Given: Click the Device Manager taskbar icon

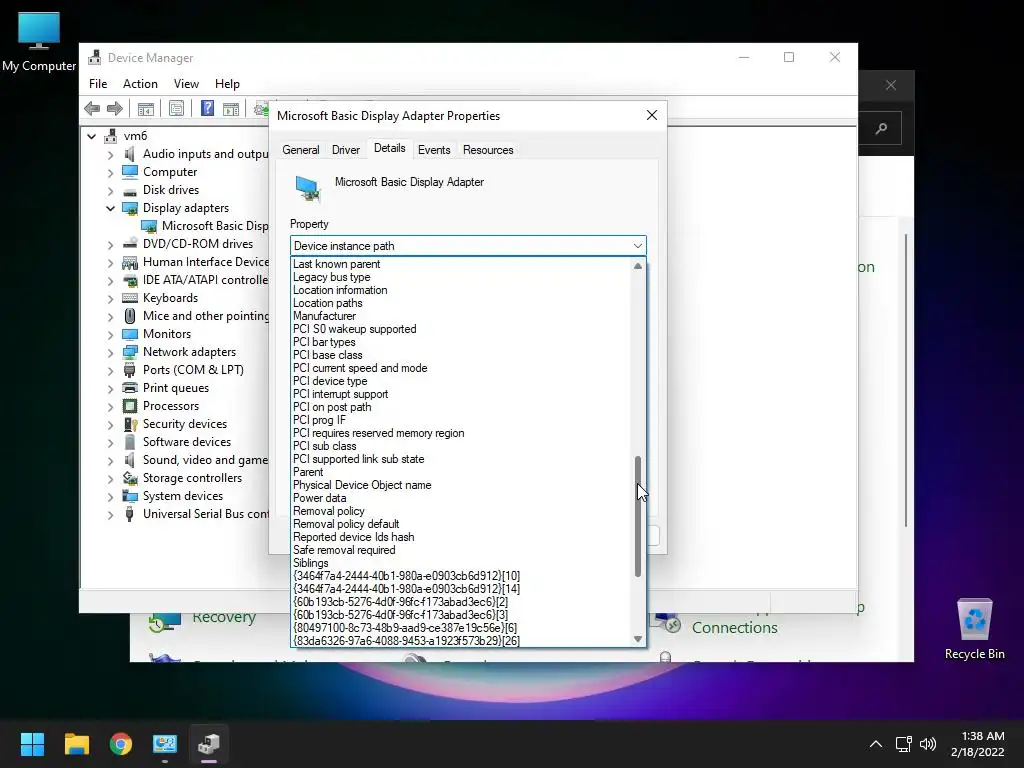Looking at the screenshot, I should (209, 744).
